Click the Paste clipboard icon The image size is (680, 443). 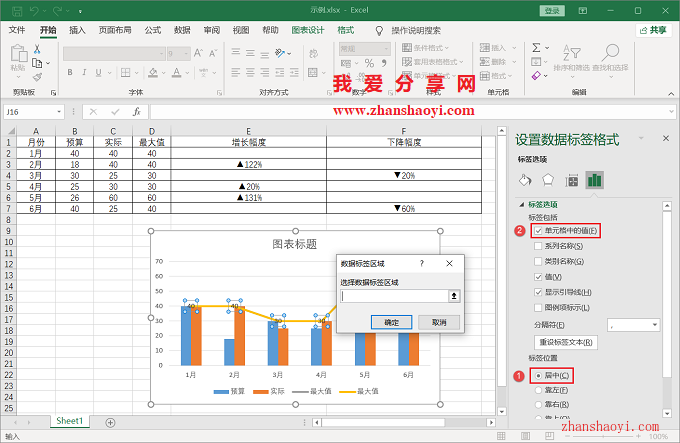pyautogui.click(x=18, y=54)
